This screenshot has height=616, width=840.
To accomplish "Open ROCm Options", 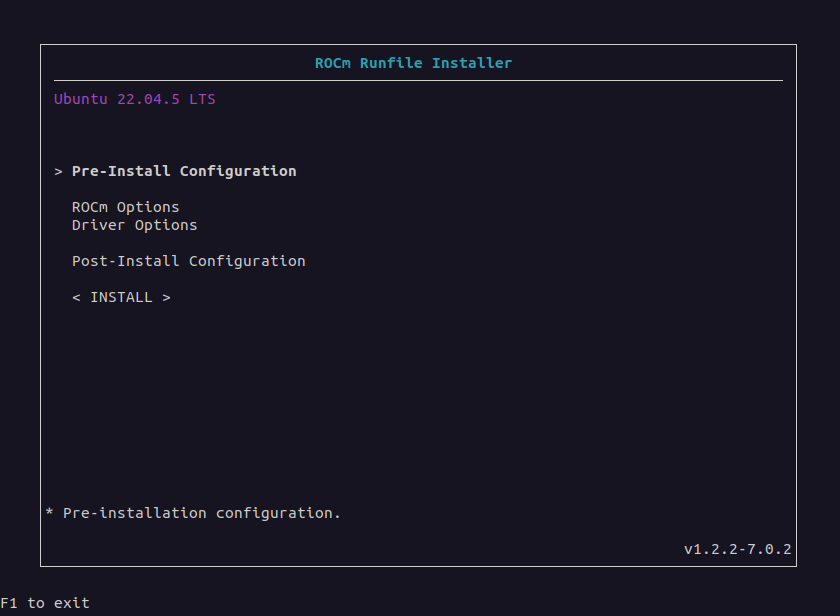I will click(126, 207).
